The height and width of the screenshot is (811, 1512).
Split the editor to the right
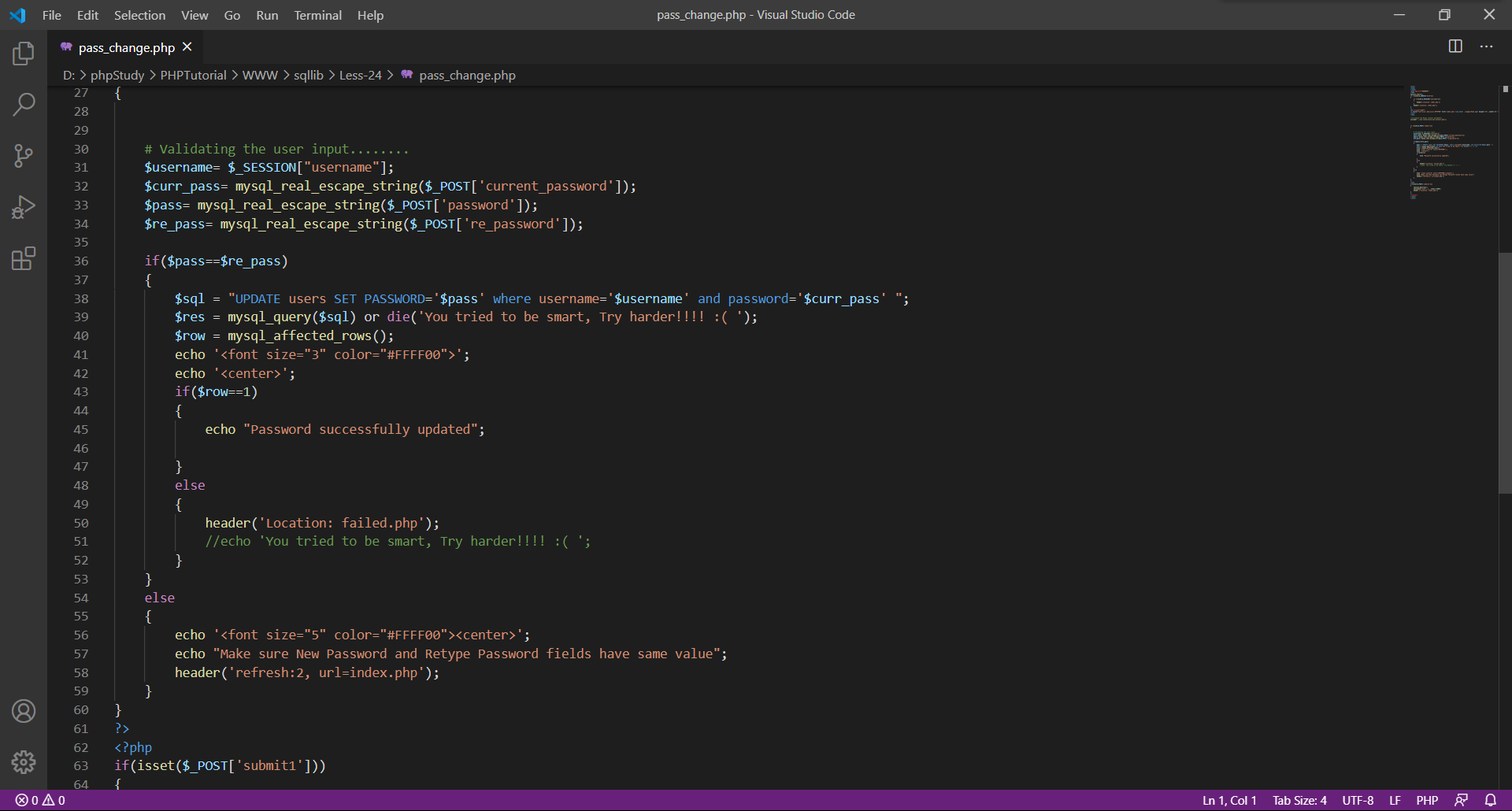click(x=1455, y=46)
